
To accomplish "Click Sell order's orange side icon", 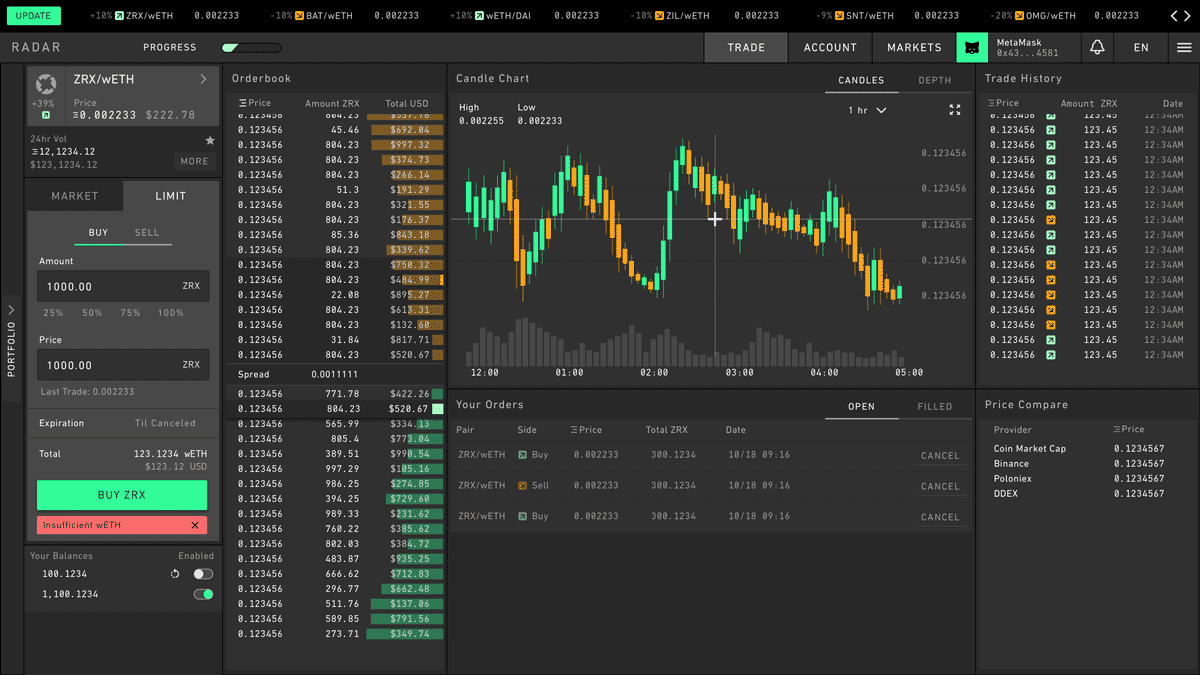I will (522, 486).
